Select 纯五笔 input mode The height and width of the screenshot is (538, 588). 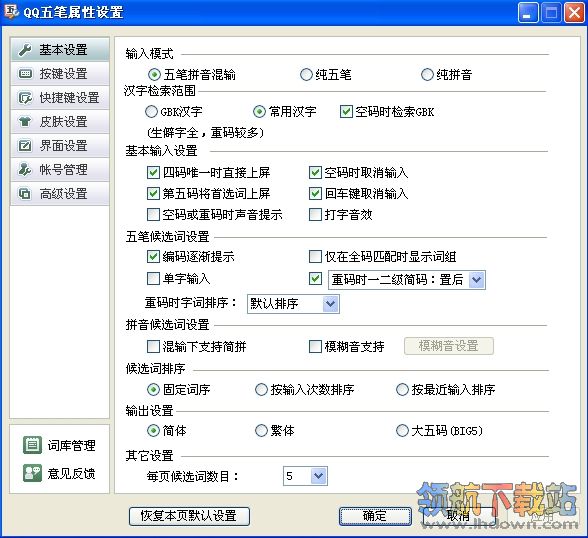click(306, 75)
